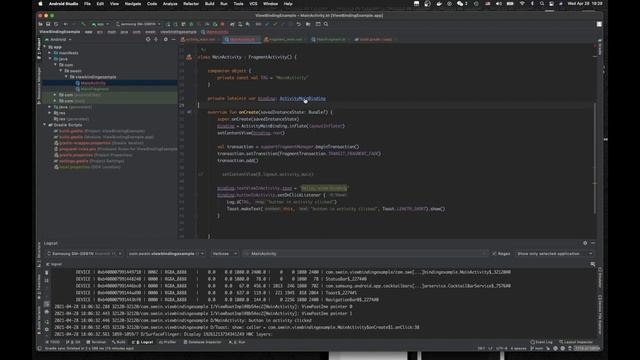Hide the Project panel with minus icon
The width and height of the screenshot is (640, 360).
pos(173,40)
